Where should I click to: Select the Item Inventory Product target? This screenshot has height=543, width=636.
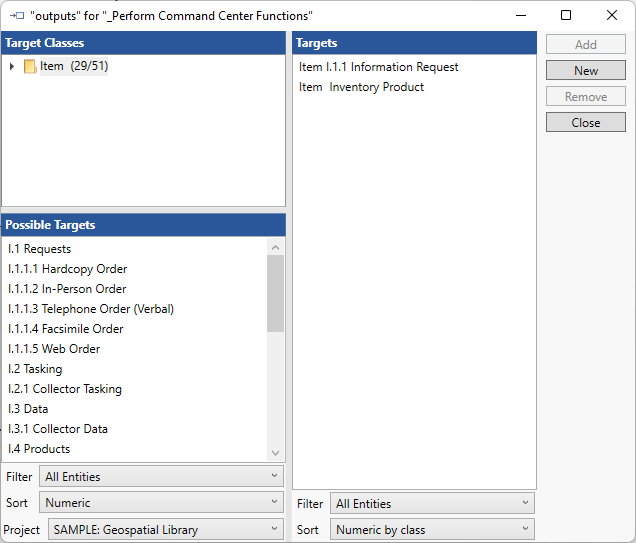coord(361,87)
